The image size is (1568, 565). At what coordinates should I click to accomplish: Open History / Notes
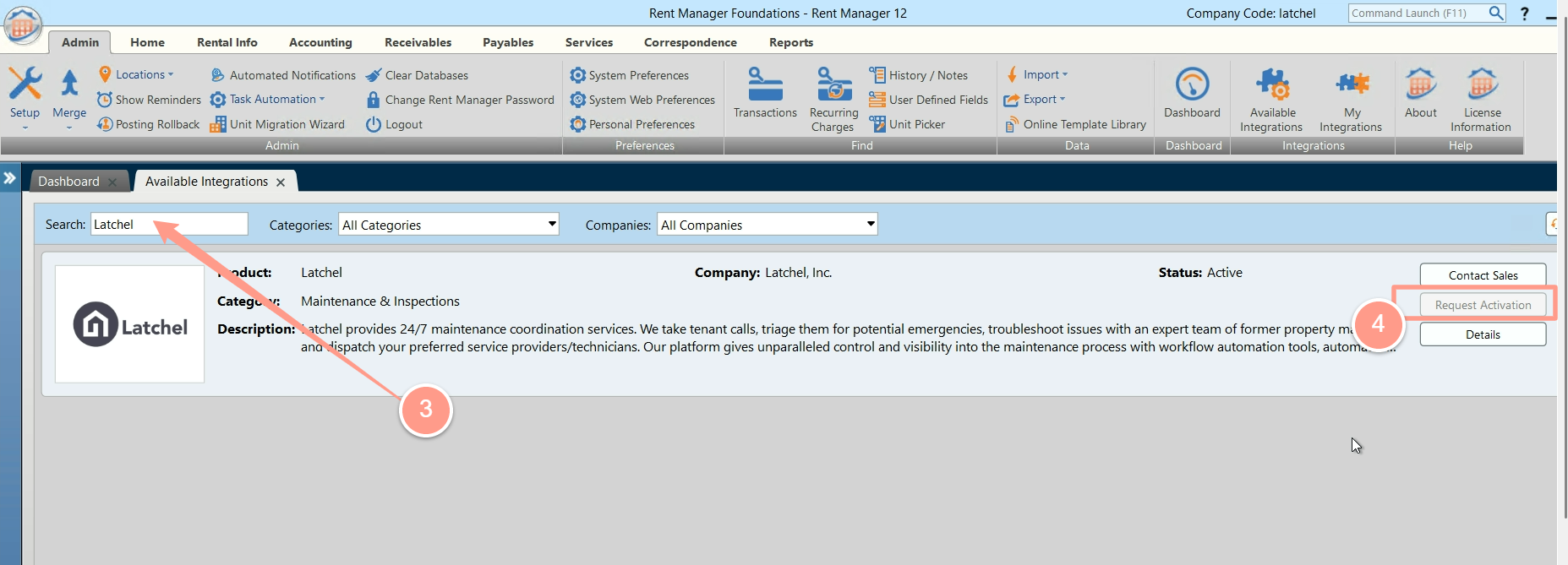(918, 75)
